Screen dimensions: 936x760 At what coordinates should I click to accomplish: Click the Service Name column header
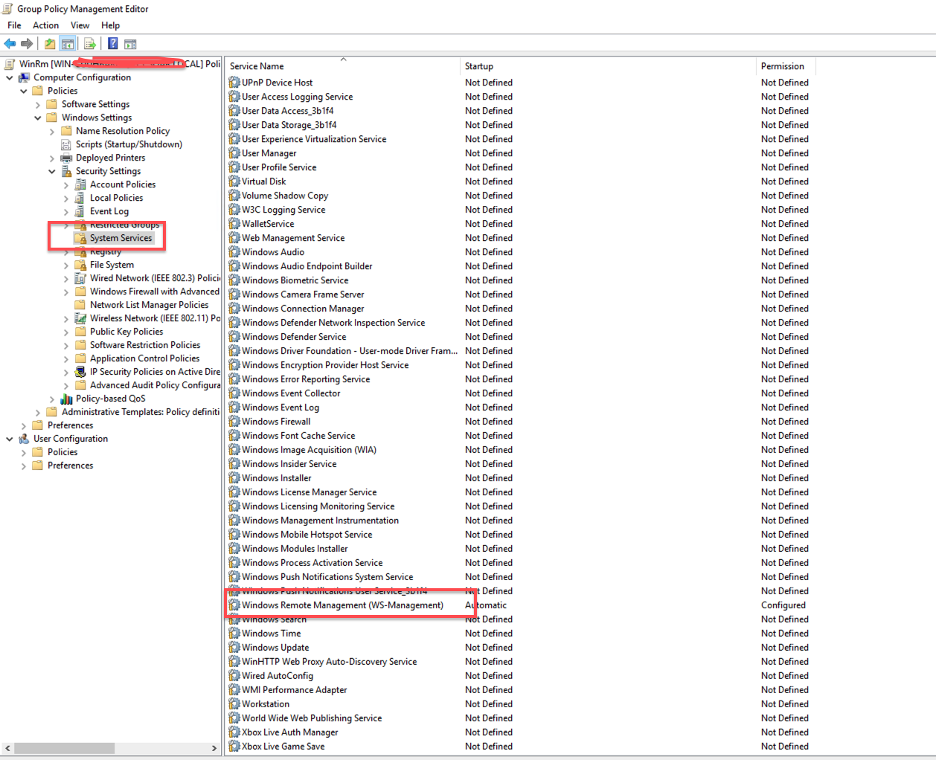[x=260, y=65]
